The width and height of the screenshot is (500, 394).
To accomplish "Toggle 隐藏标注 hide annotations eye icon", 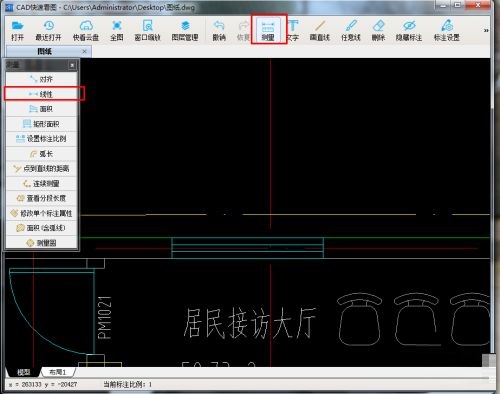I will click(x=409, y=30).
